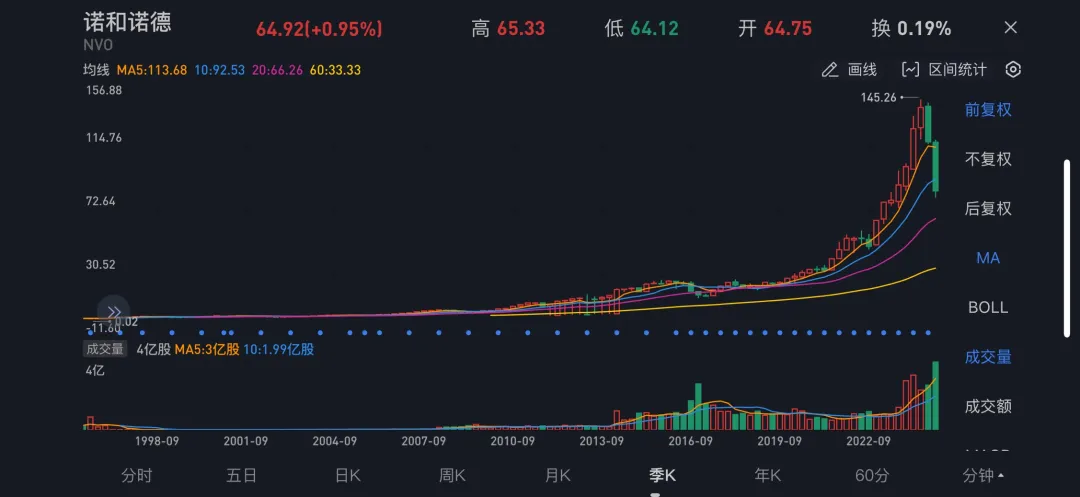Switch to the 年K yearly chart tab
The width and height of the screenshot is (1080, 497).
767,475
